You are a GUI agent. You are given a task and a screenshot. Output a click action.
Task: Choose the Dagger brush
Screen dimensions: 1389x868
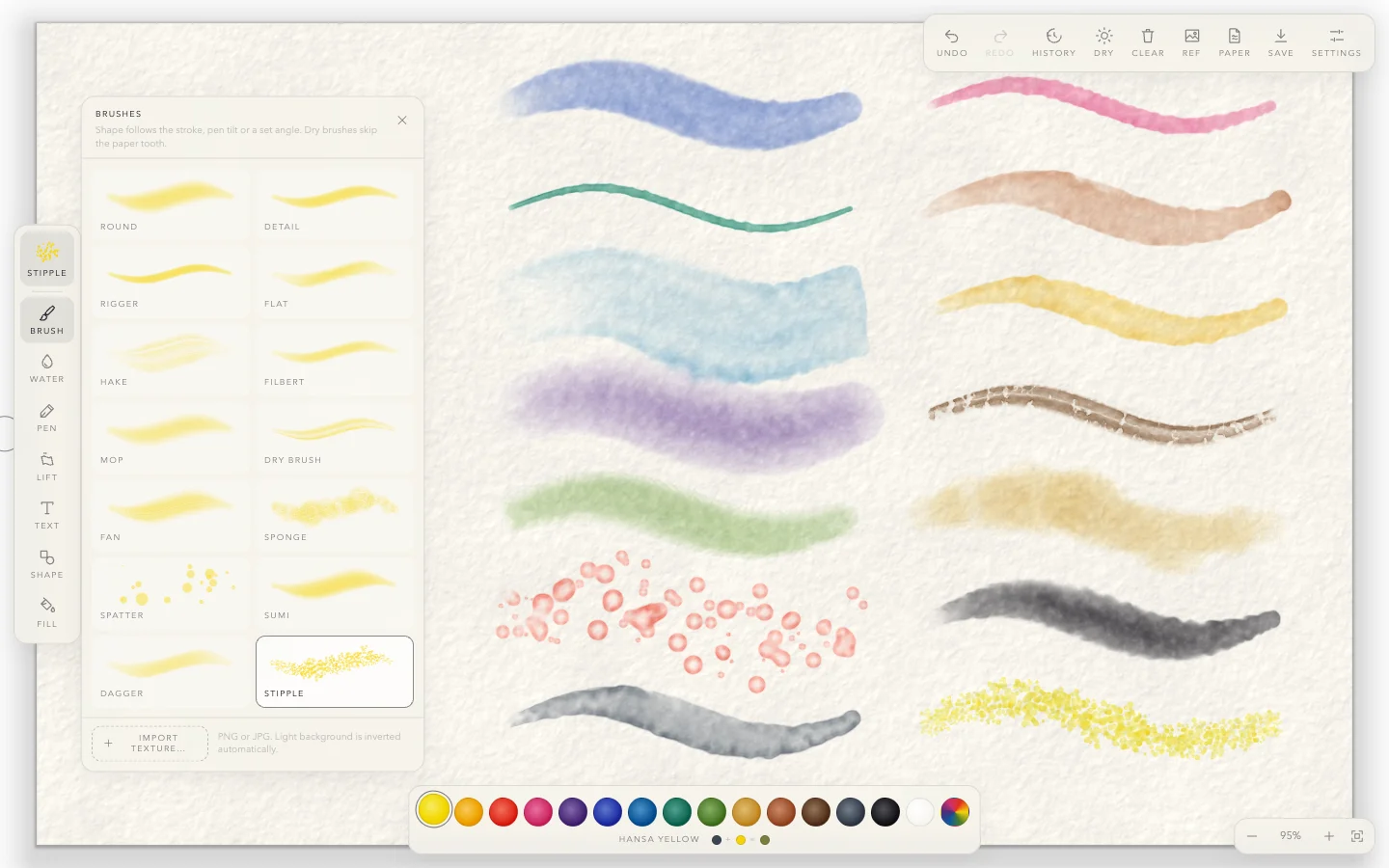click(x=170, y=670)
